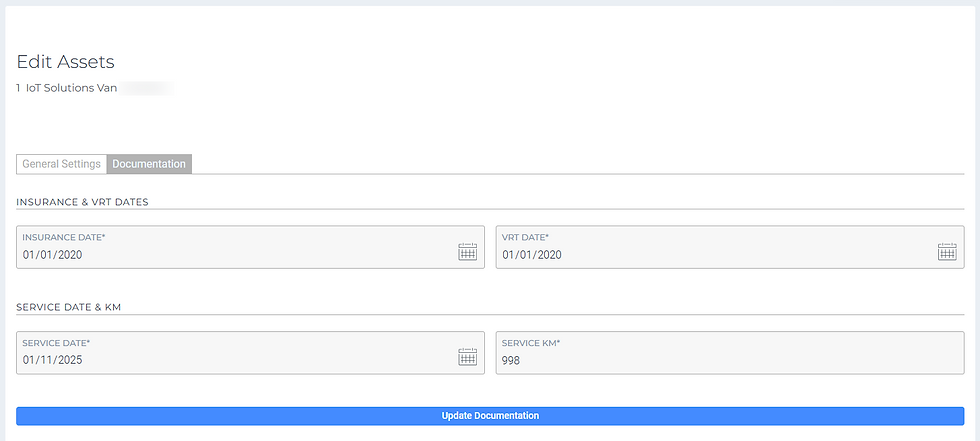Switch to the General Settings tab
The width and height of the screenshot is (980, 441).
tap(62, 164)
